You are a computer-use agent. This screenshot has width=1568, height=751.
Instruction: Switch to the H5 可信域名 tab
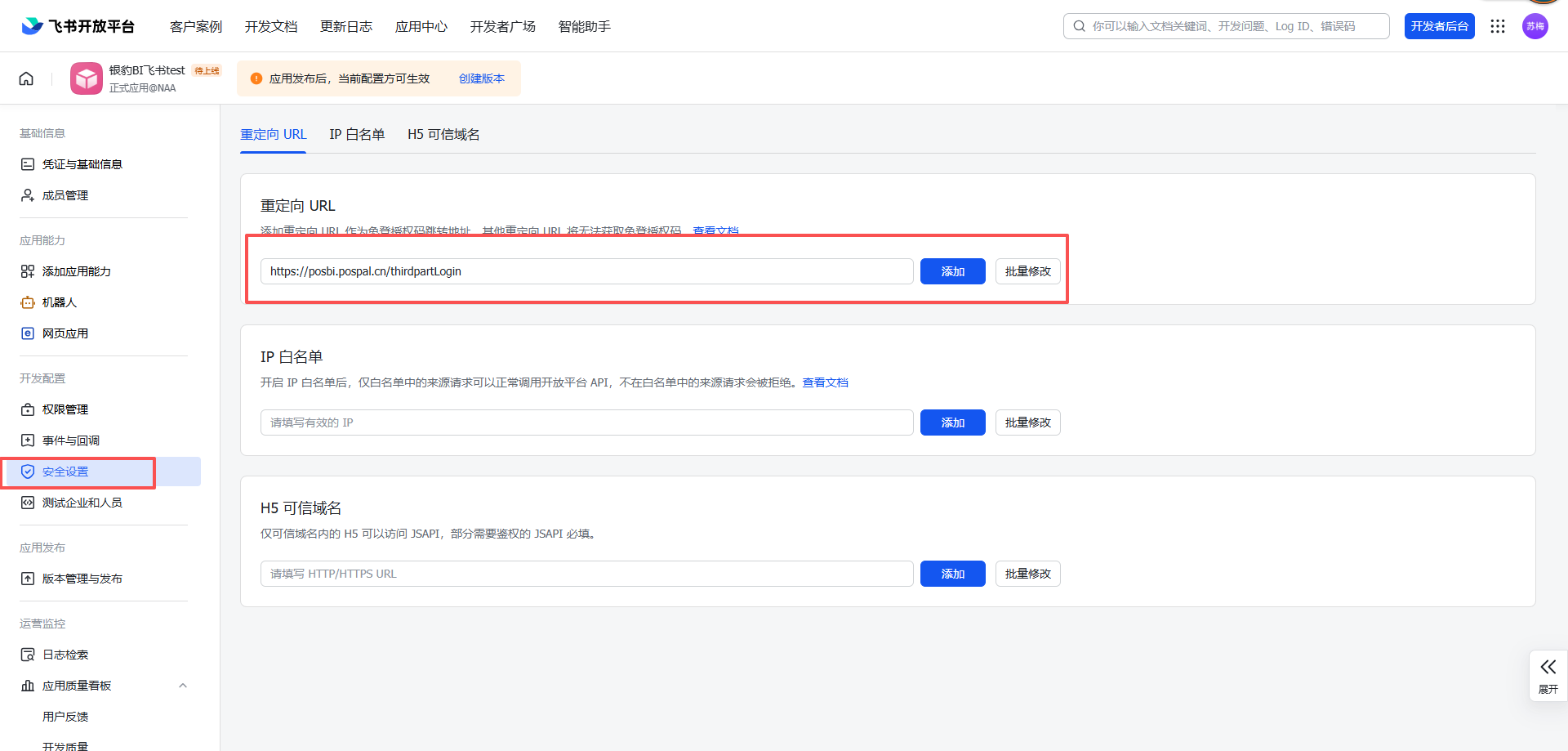coord(443,135)
